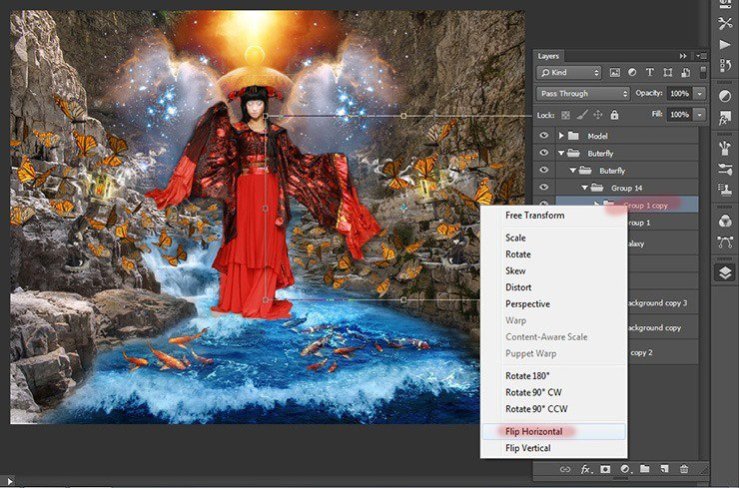Click the Fill 100% field
Image resolution: width=739 pixels, height=488 pixels.
point(680,115)
